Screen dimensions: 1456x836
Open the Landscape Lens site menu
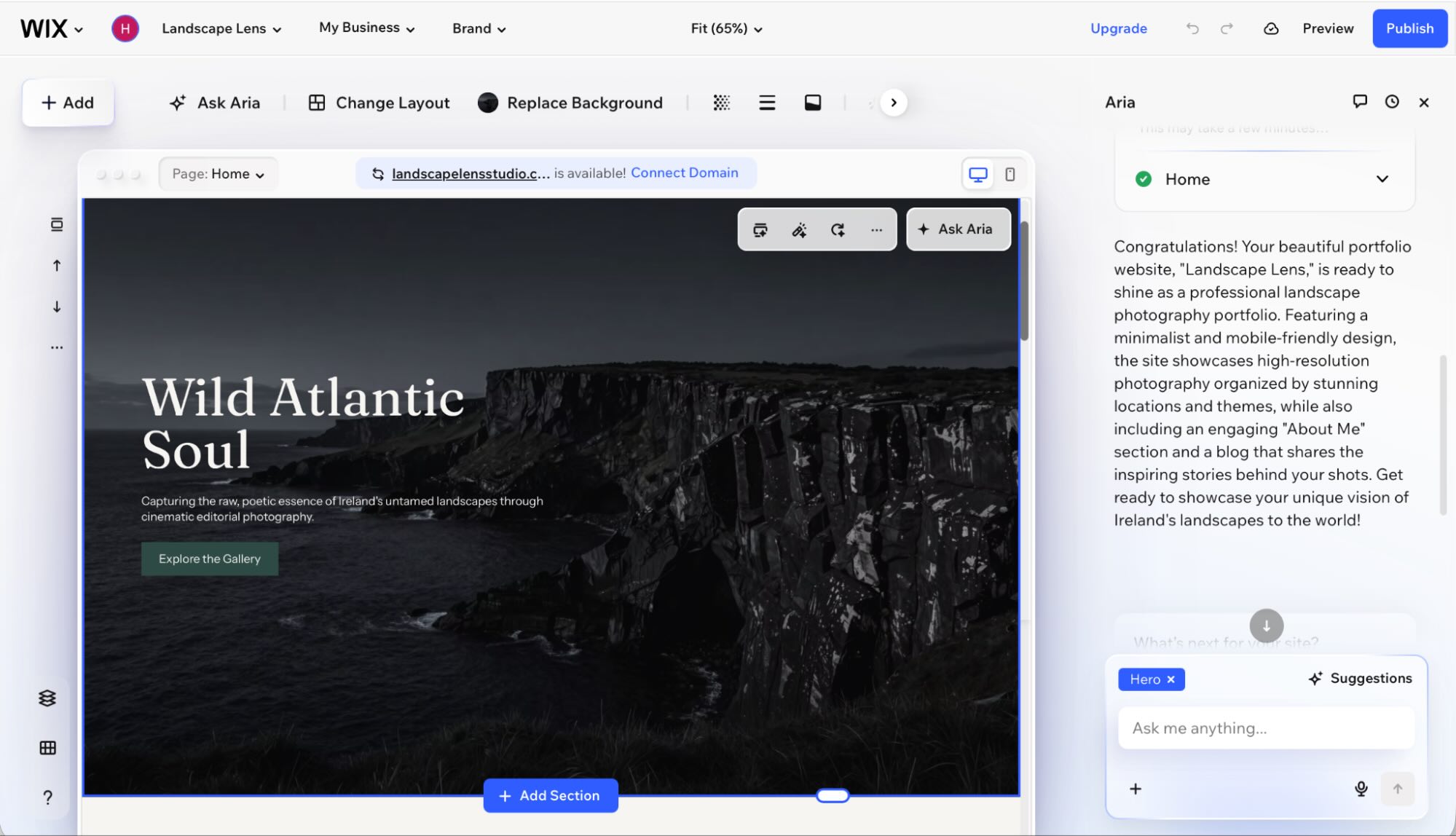click(x=221, y=28)
